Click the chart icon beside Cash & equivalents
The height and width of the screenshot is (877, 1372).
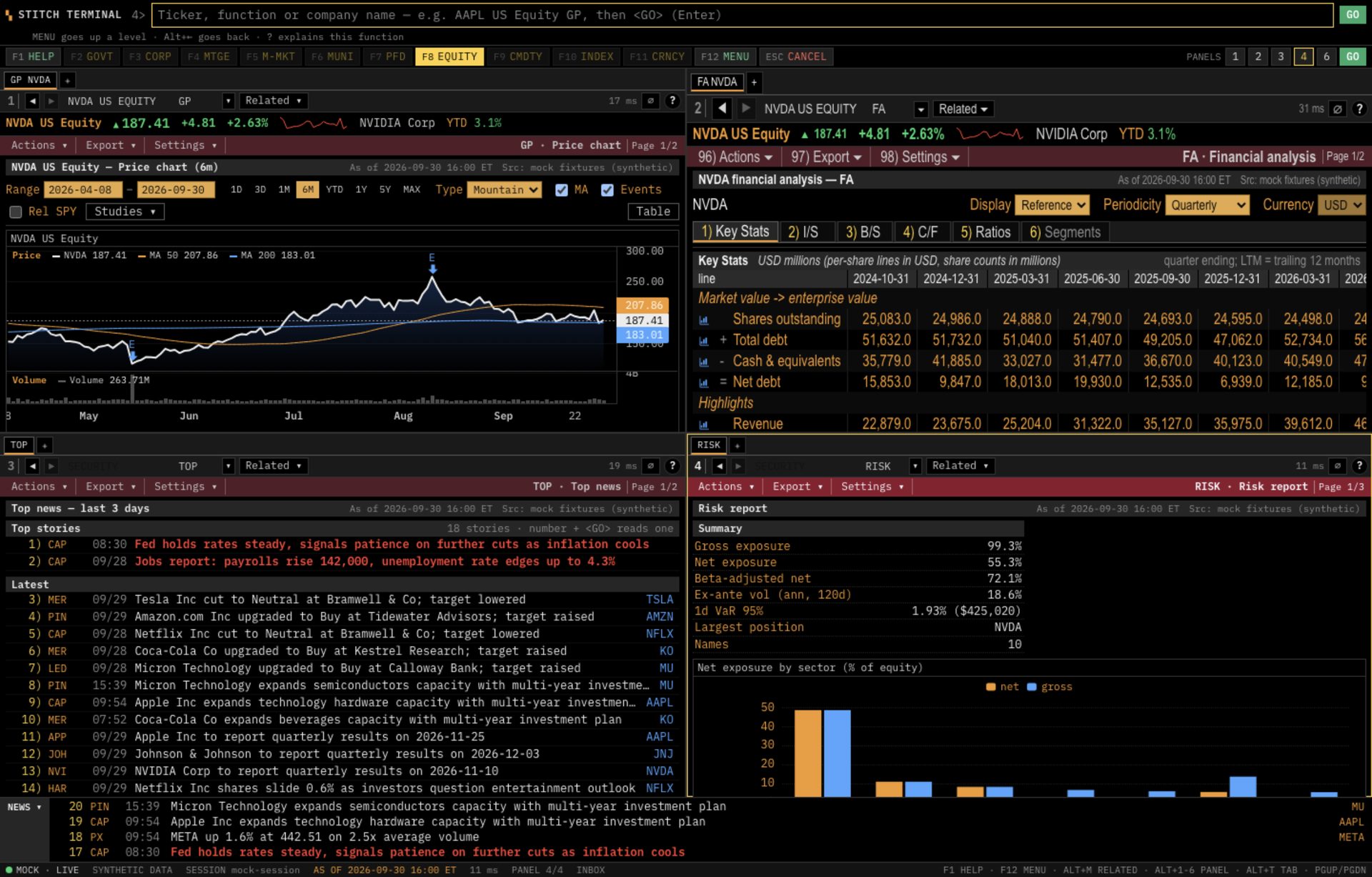tap(703, 362)
